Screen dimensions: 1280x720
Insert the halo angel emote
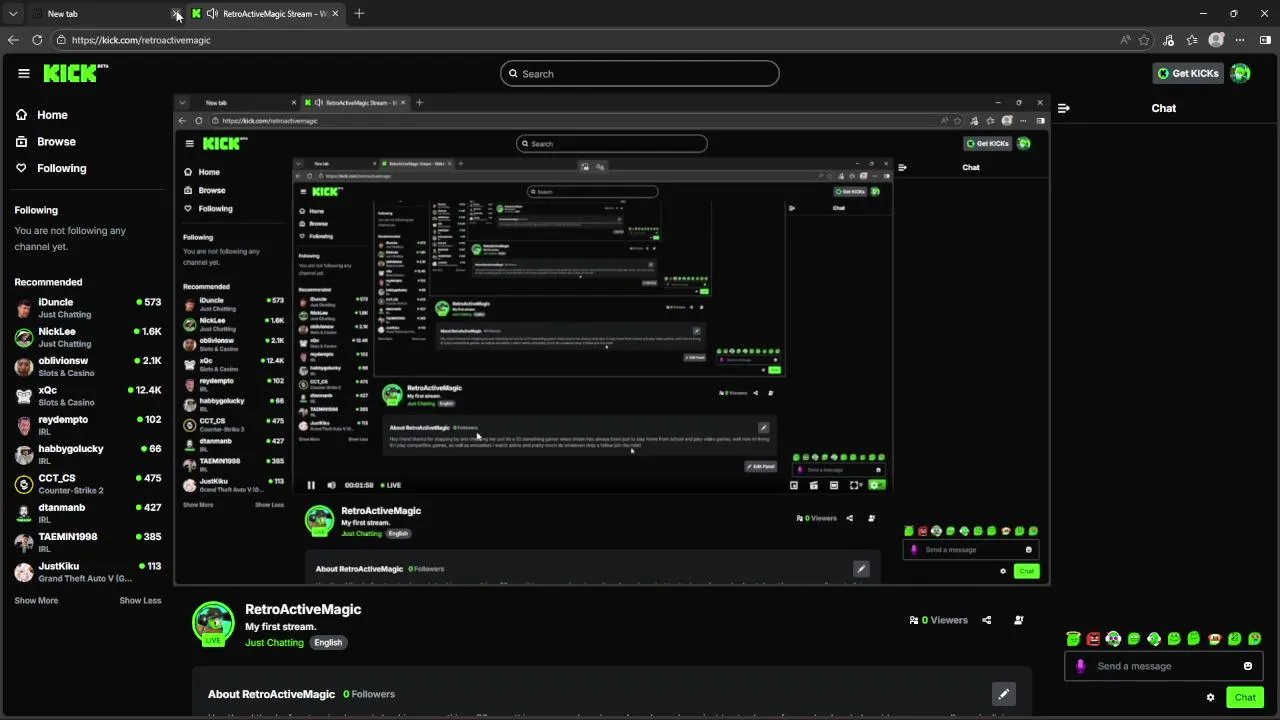(x=1073, y=639)
